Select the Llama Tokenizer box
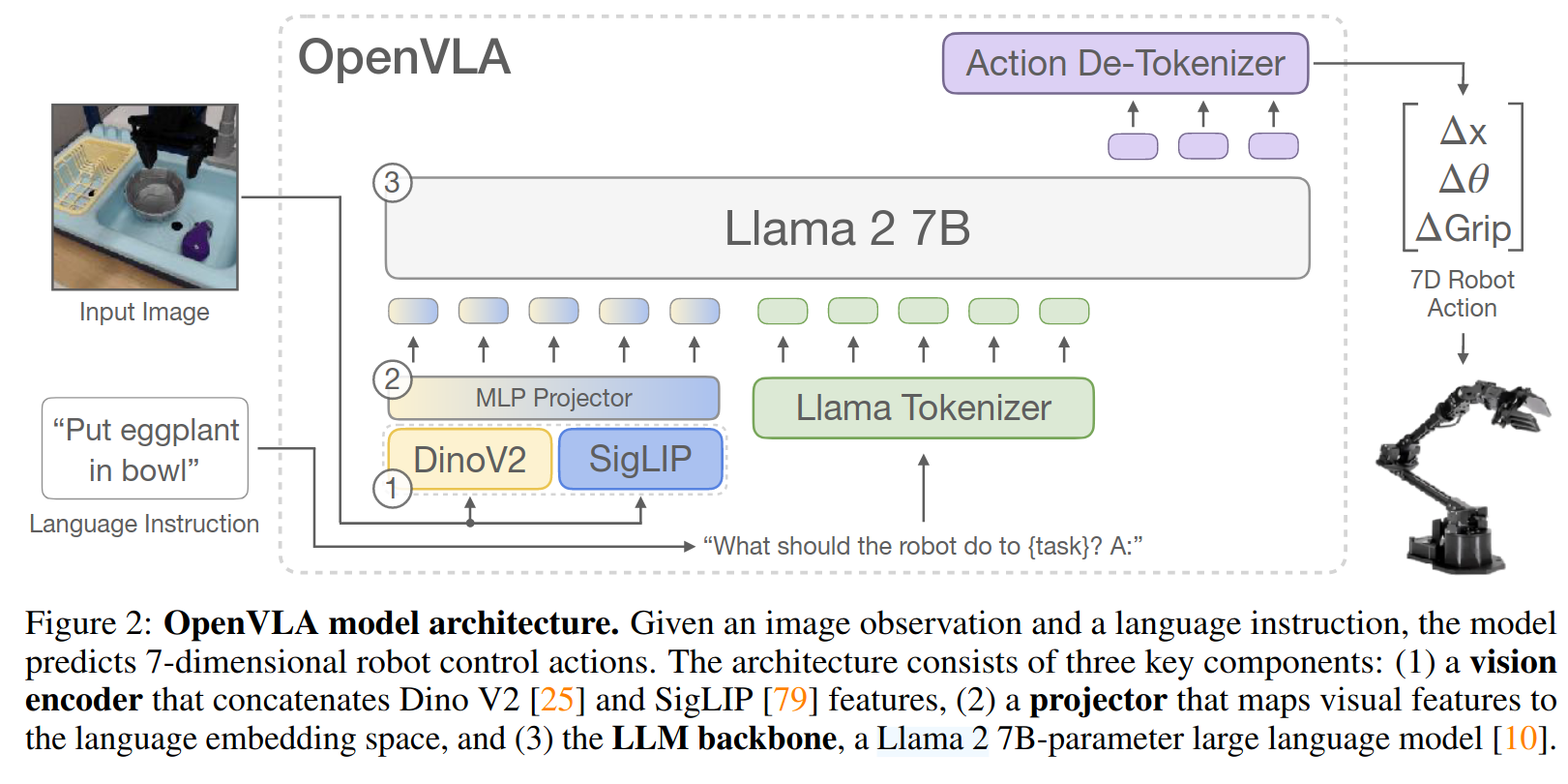The image size is (1568, 784). click(923, 407)
